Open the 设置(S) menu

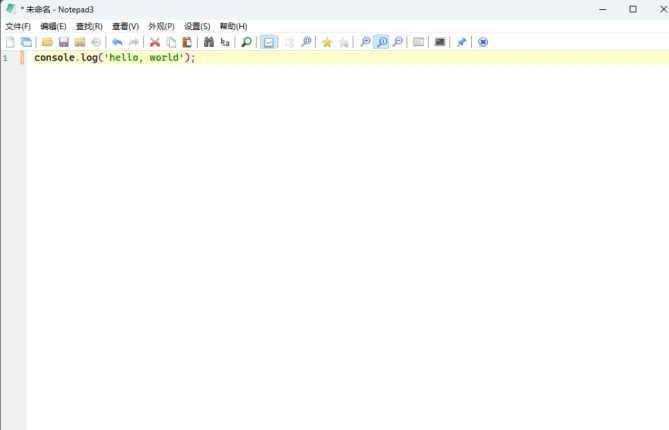[197, 26]
